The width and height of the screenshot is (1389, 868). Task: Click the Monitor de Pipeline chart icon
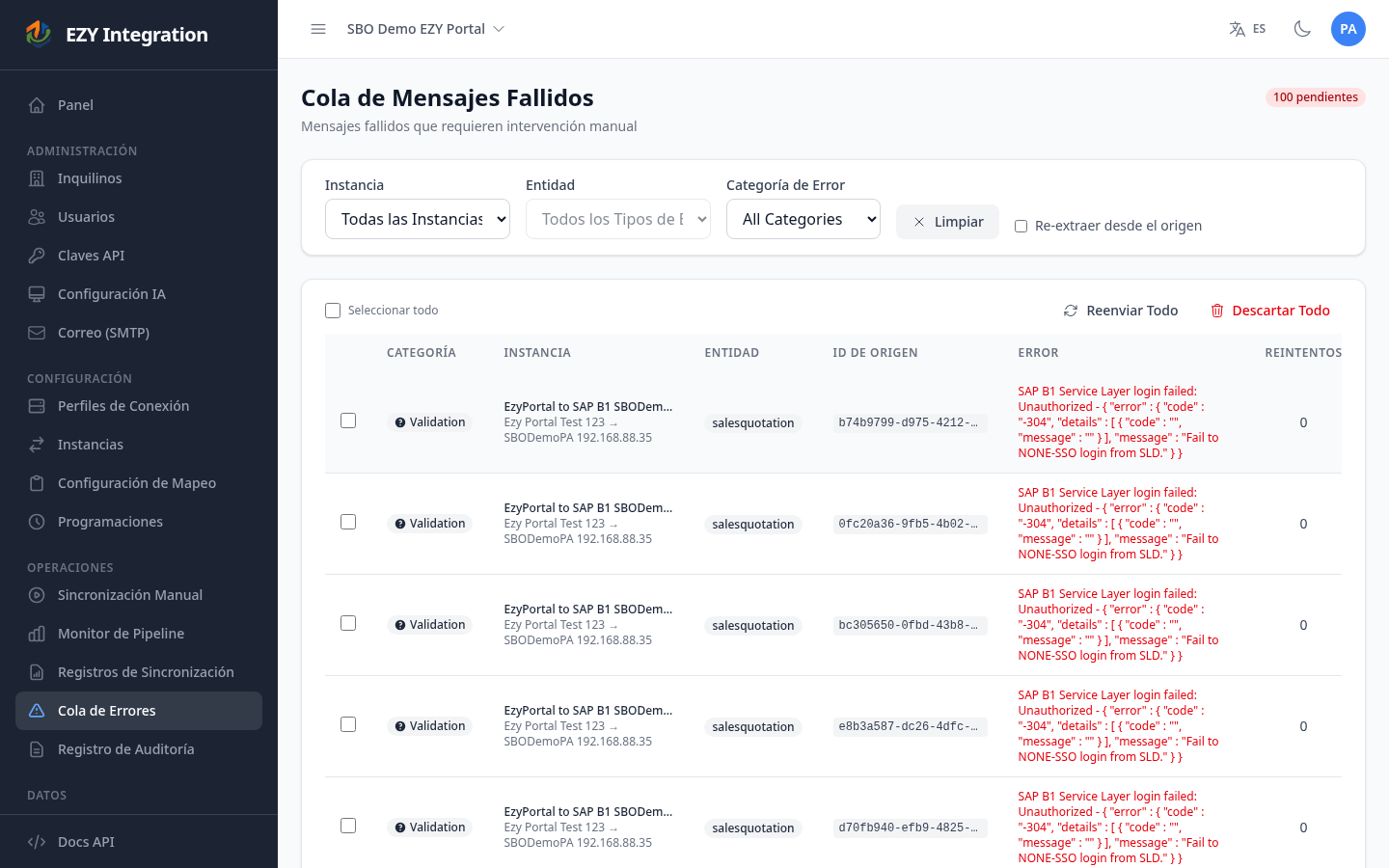tap(37, 634)
